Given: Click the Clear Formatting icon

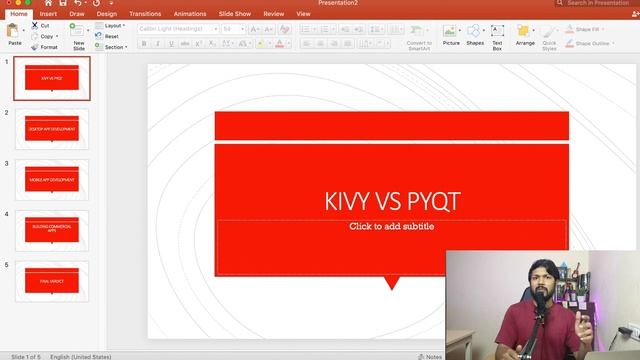Looking at the screenshot, I should click(x=284, y=29).
